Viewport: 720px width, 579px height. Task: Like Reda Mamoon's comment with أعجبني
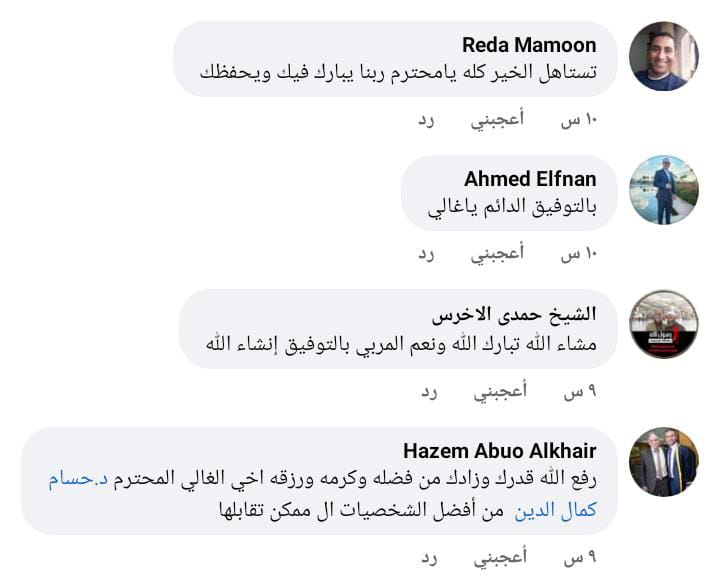tap(497, 120)
